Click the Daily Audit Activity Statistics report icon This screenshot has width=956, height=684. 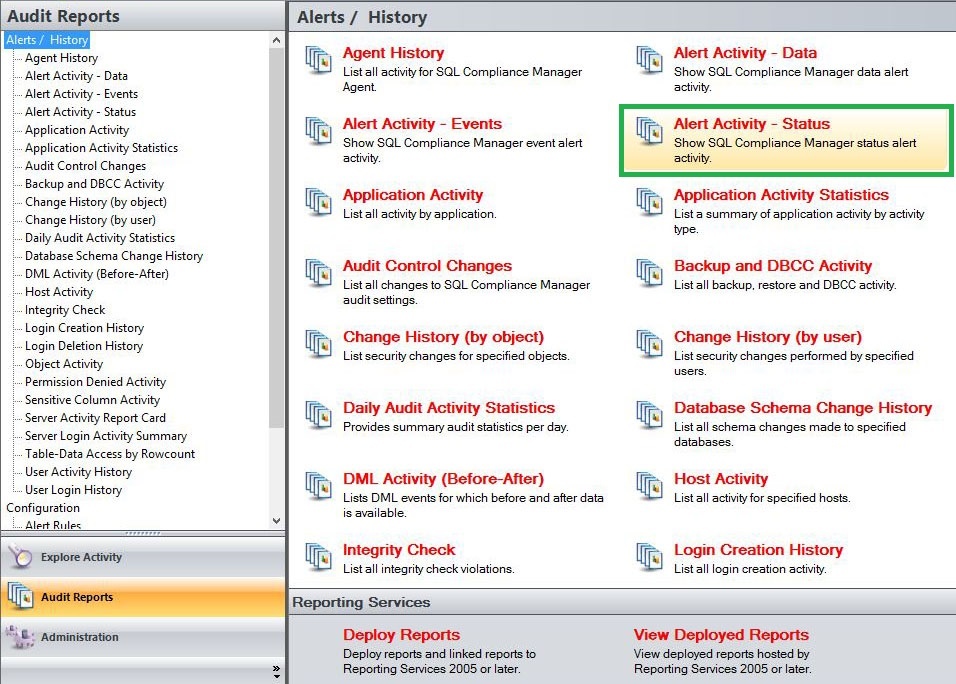pyautogui.click(x=318, y=415)
